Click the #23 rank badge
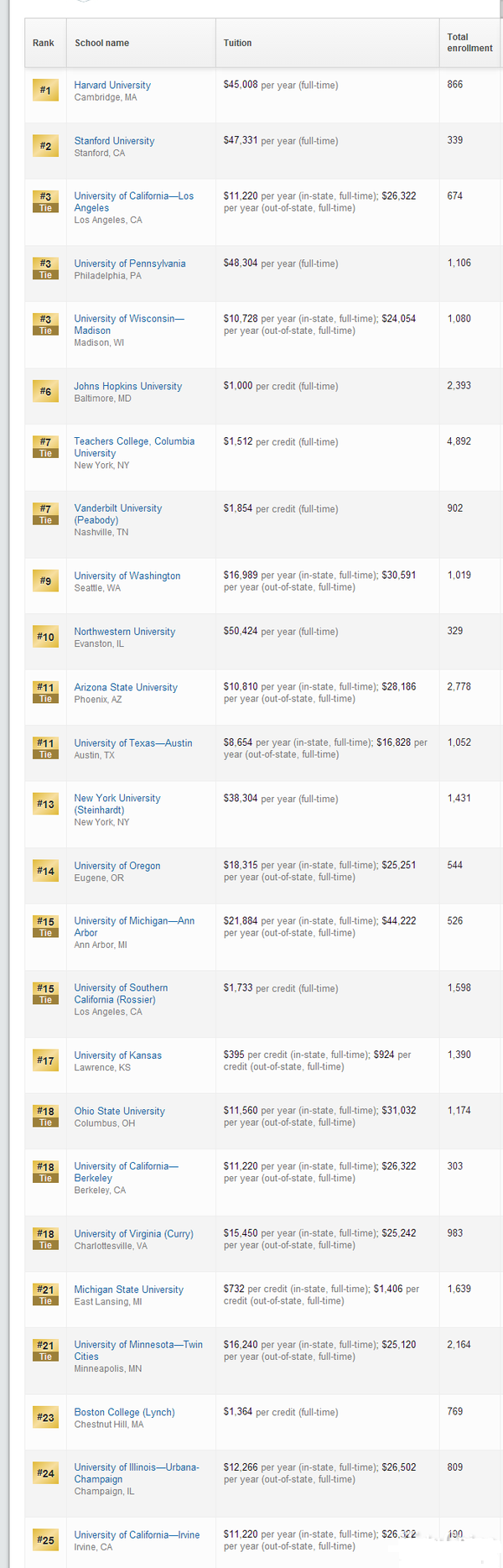 pyautogui.click(x=45, y=1417)
